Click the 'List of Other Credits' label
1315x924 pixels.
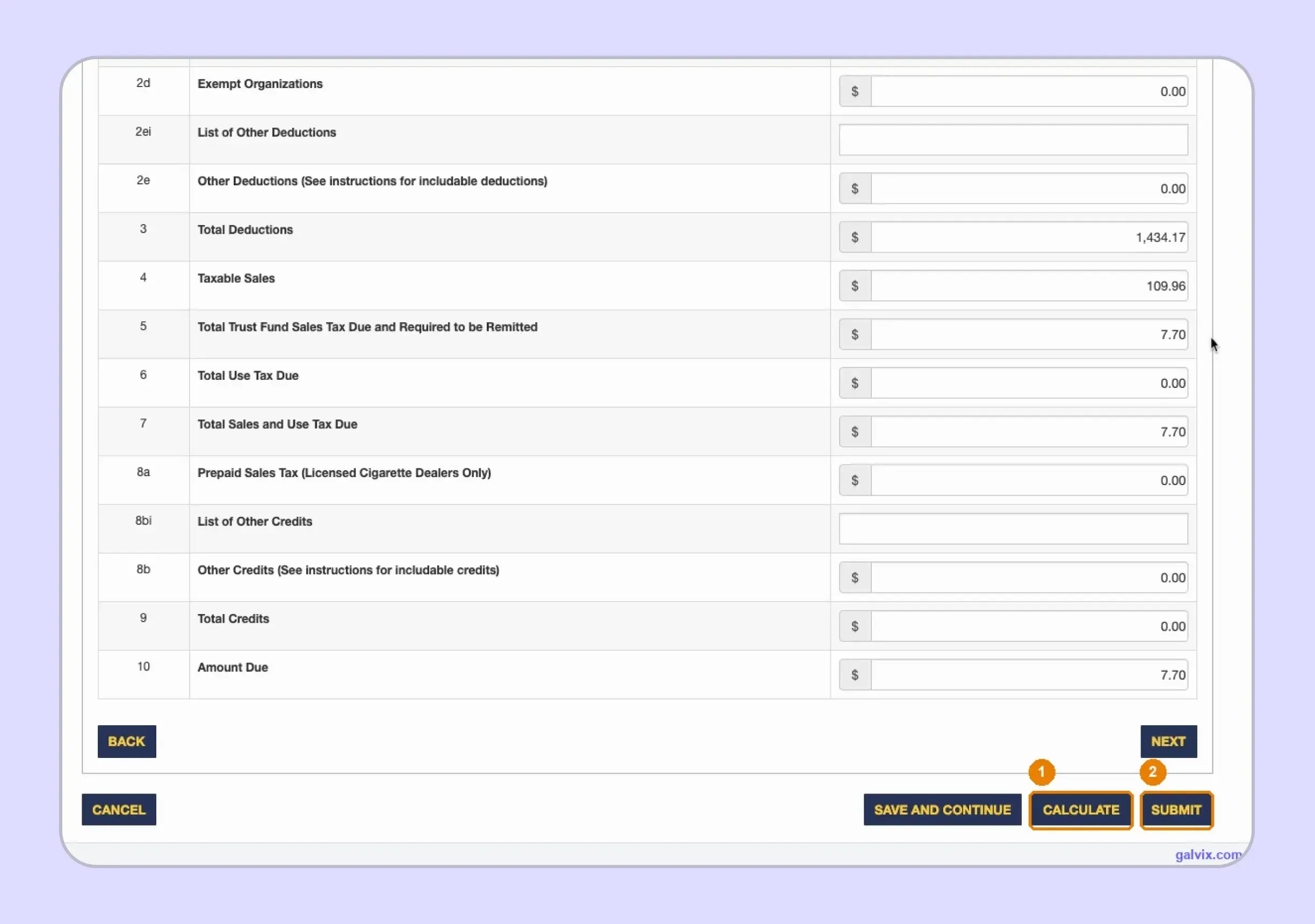[x=255, y=521]
